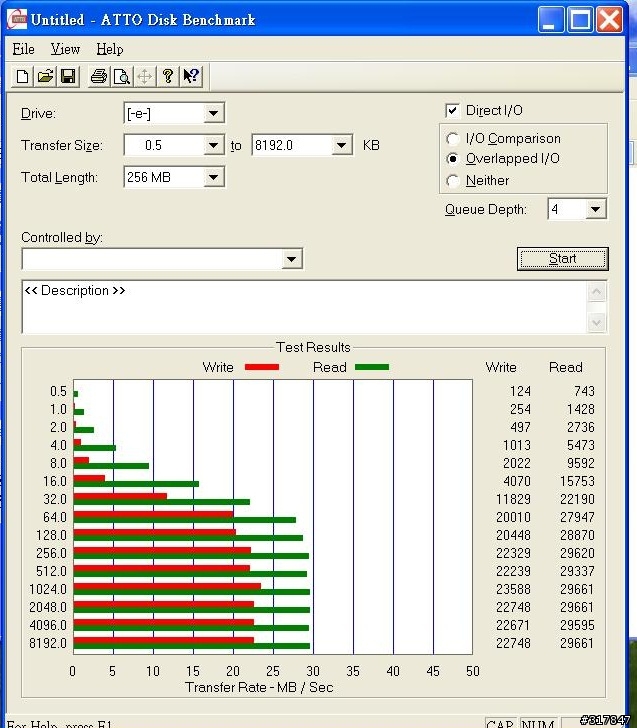The image size is (637, 728).
Task: Click the Transfer Rate - MB / Sec label
Action: click(259, 687)
